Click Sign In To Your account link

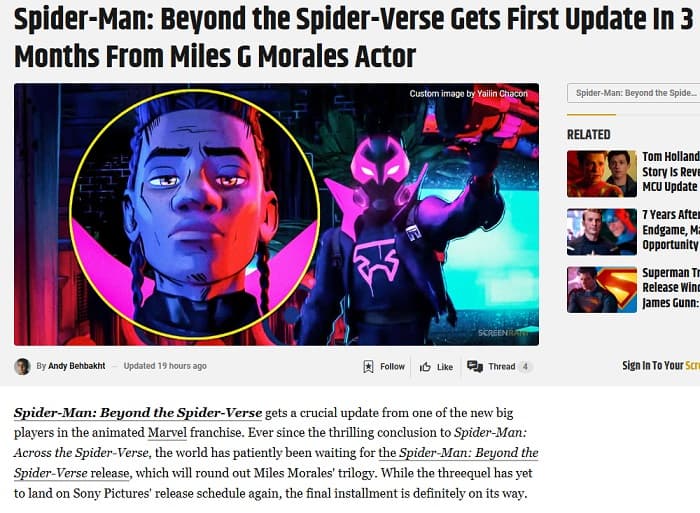click(661, 366)
